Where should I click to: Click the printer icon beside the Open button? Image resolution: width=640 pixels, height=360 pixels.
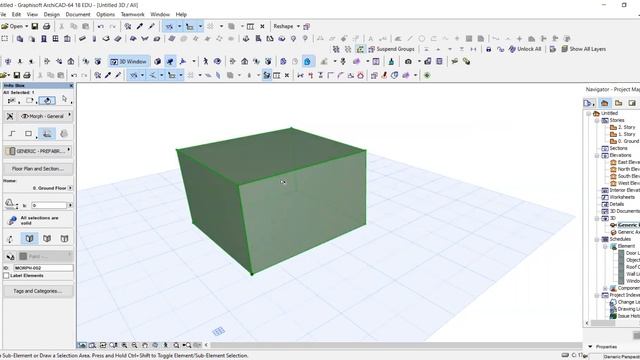coord(47,27)
